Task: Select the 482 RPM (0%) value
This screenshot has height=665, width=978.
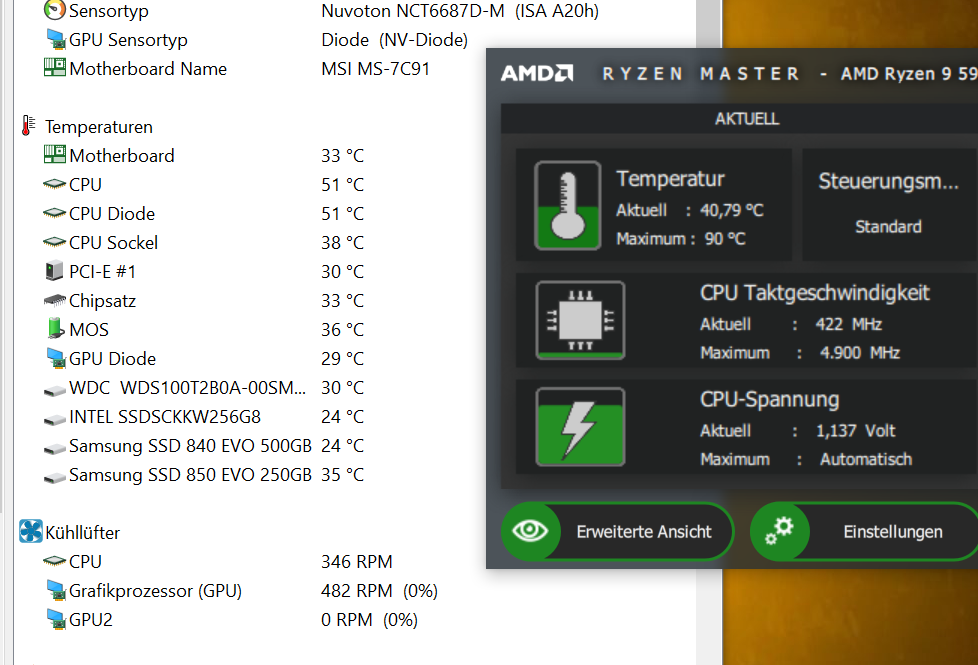Action: 379,591
